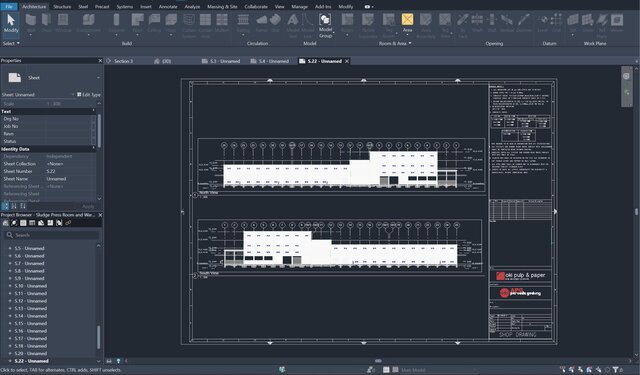
Task: Close the Project Browser panel
Action: click(x=100, y=215)
